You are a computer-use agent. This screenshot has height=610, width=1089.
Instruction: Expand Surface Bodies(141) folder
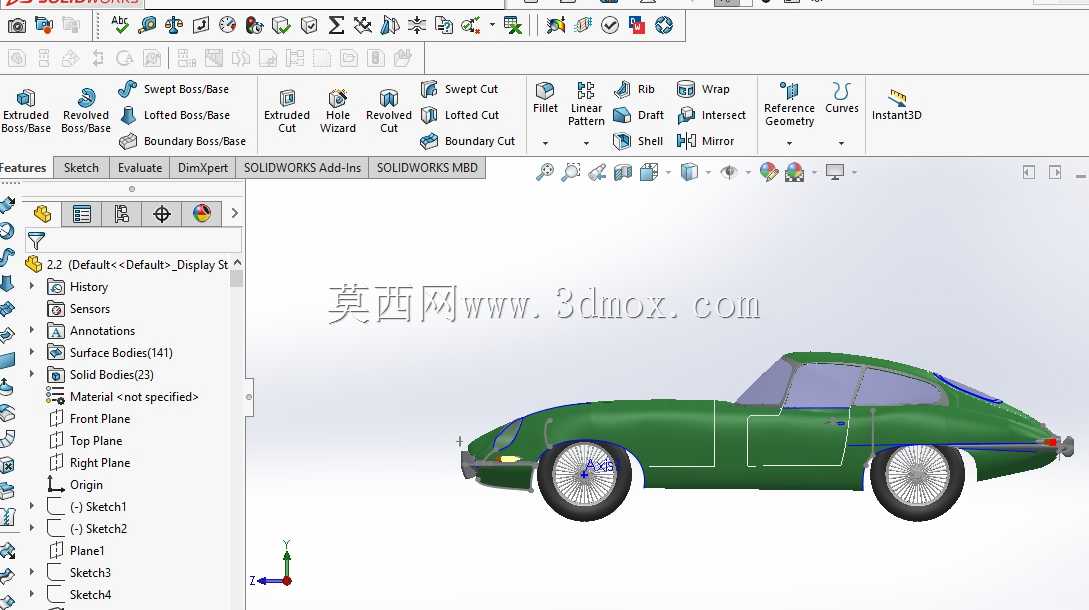(32, 352)
